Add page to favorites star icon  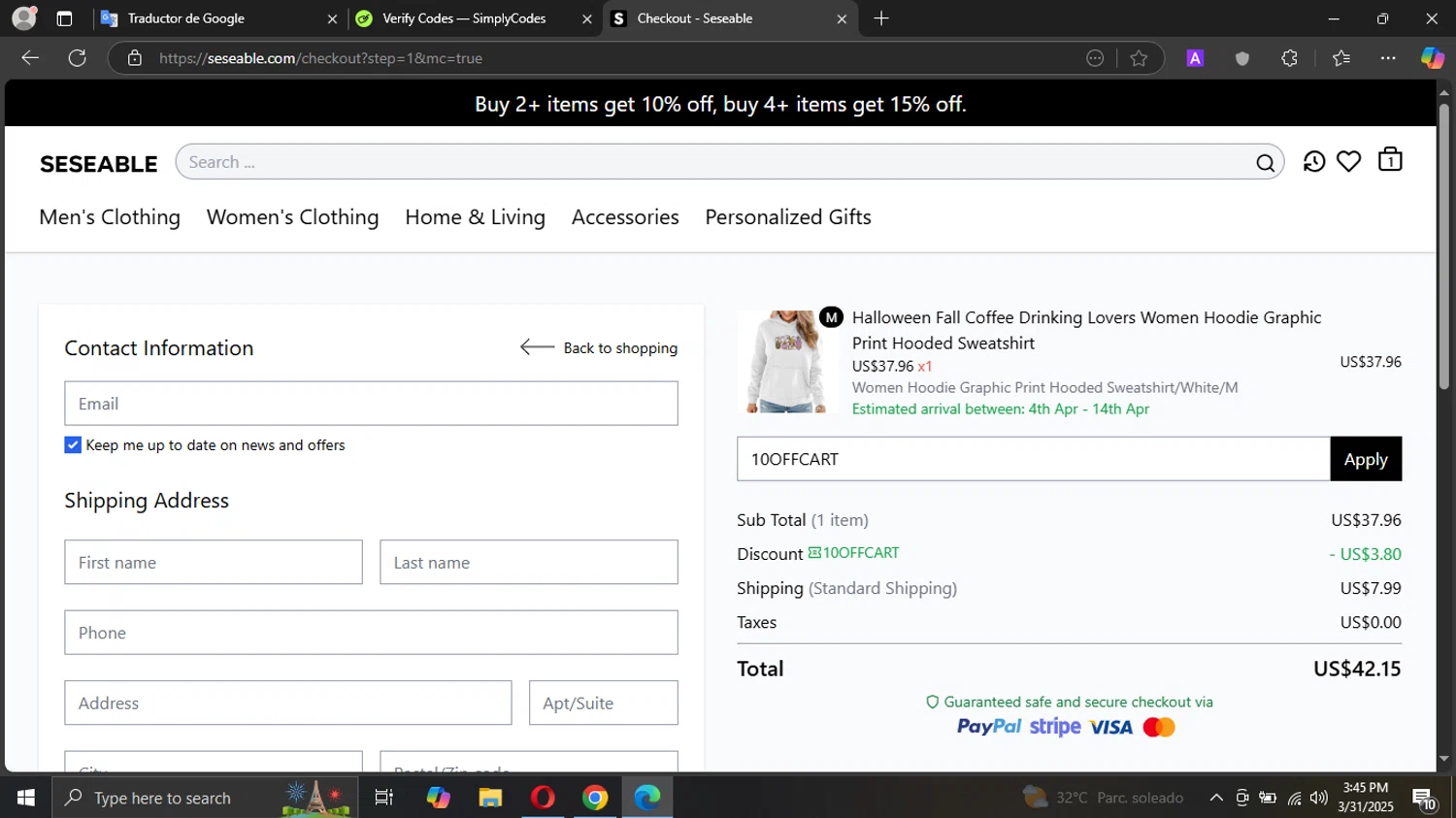pyautogui.click(x=1139, y=58)
